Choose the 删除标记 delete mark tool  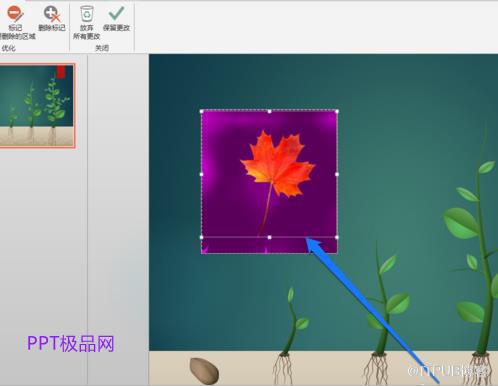(x=51, y=19)
